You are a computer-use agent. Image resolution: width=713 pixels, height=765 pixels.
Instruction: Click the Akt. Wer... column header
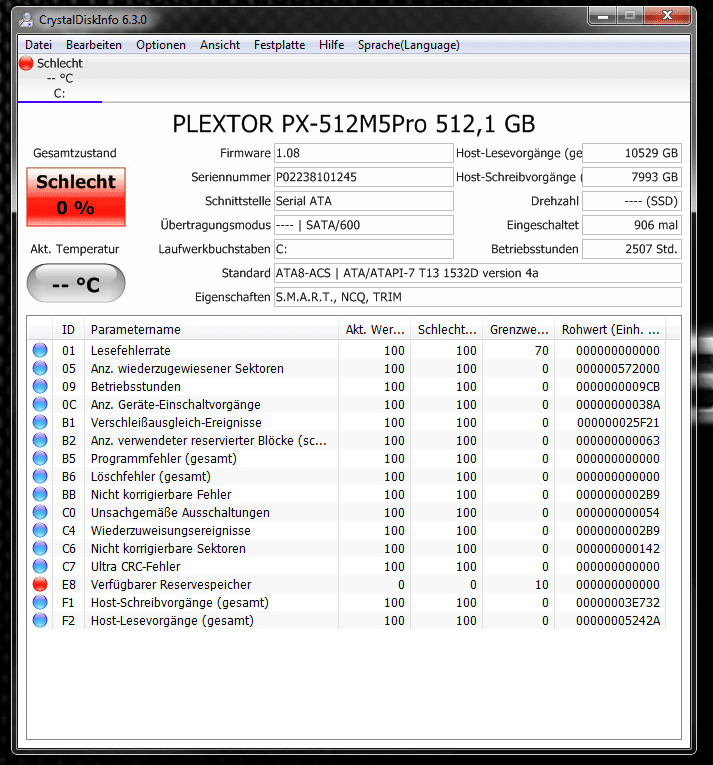(x=374, y=329)
